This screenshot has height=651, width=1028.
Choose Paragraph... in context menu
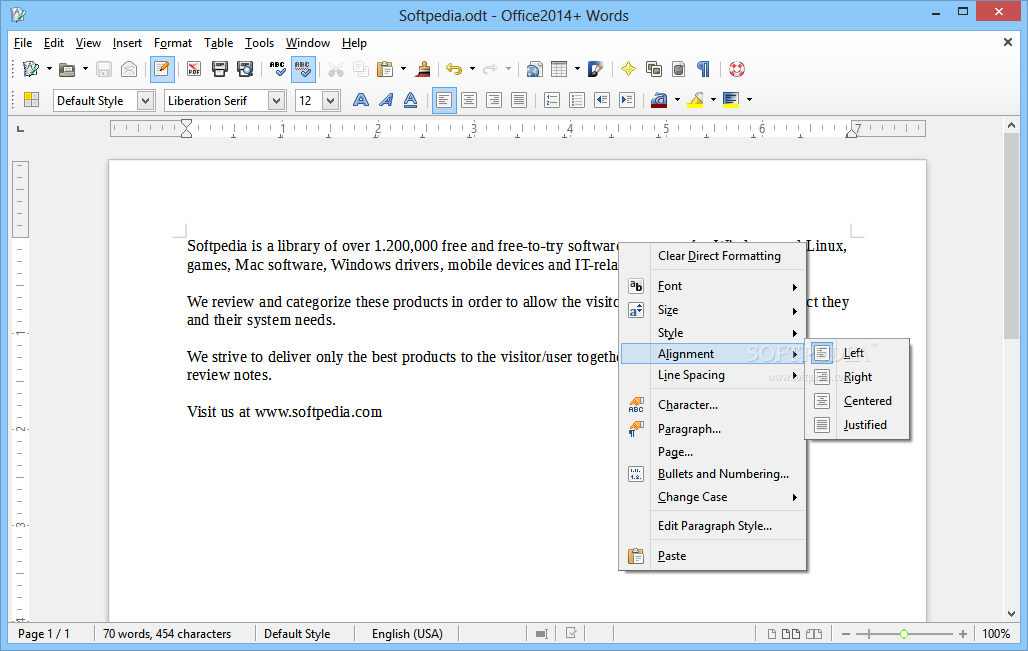click(712, 429)
